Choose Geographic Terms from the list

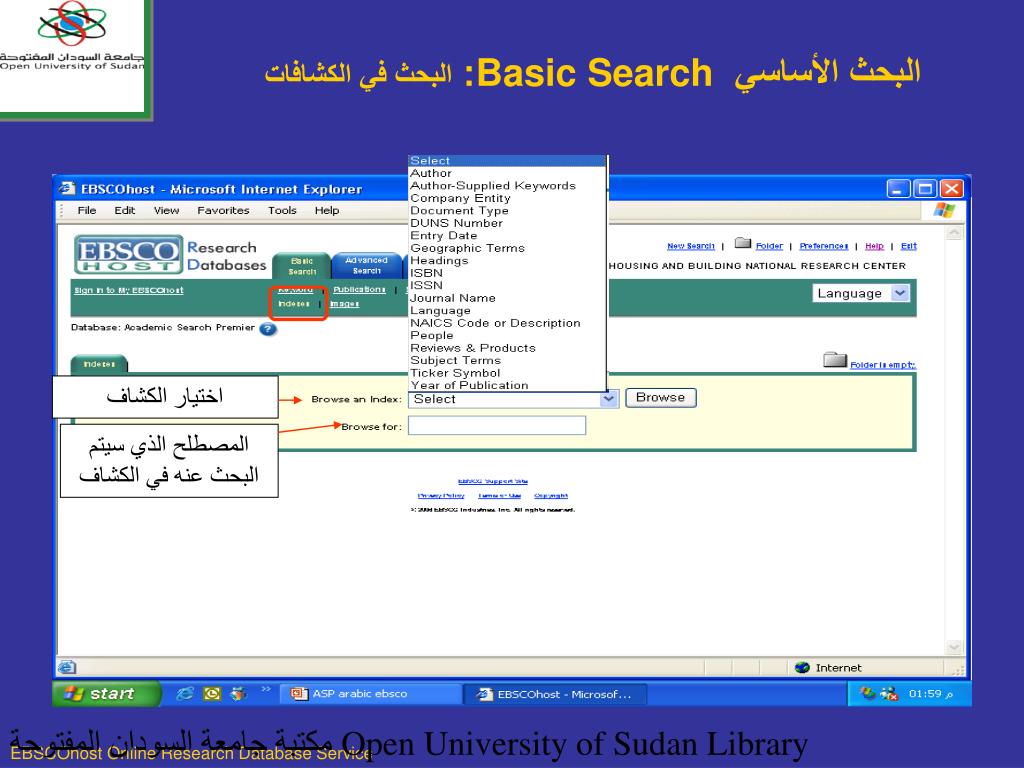coord(507,248)
